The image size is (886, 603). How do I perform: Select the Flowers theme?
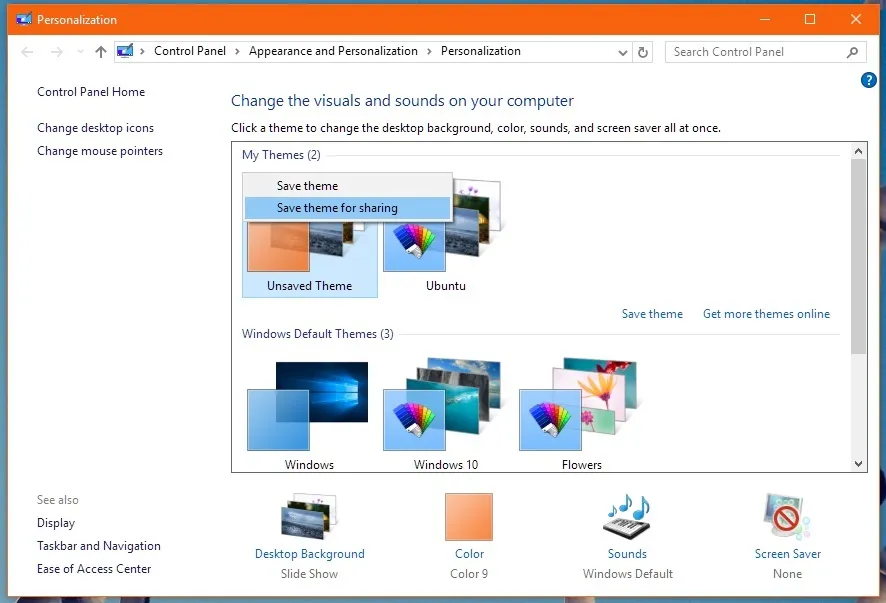coord(581,414)
